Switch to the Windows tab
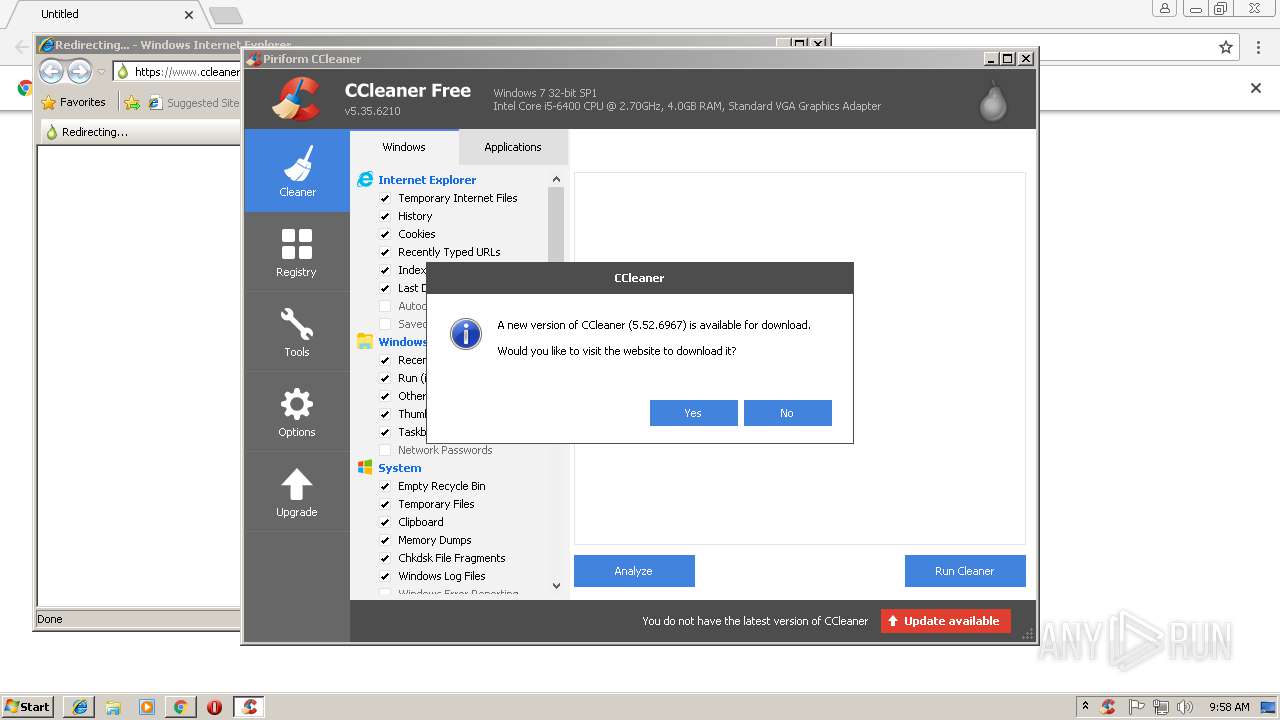The height and width of the screenshot is (720, 1280). 404,147
